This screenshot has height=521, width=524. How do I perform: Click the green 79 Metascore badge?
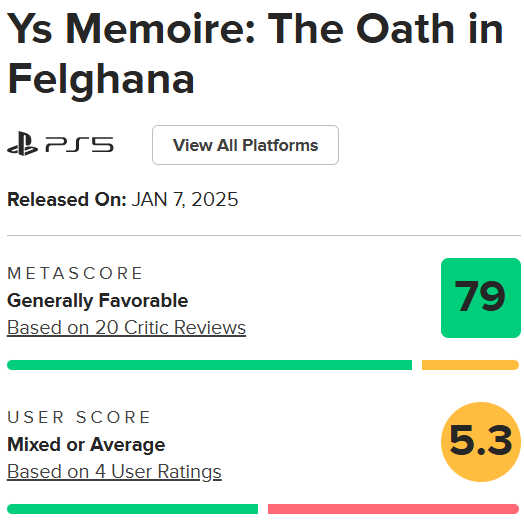pyautogui.click(x=481, y=298)
